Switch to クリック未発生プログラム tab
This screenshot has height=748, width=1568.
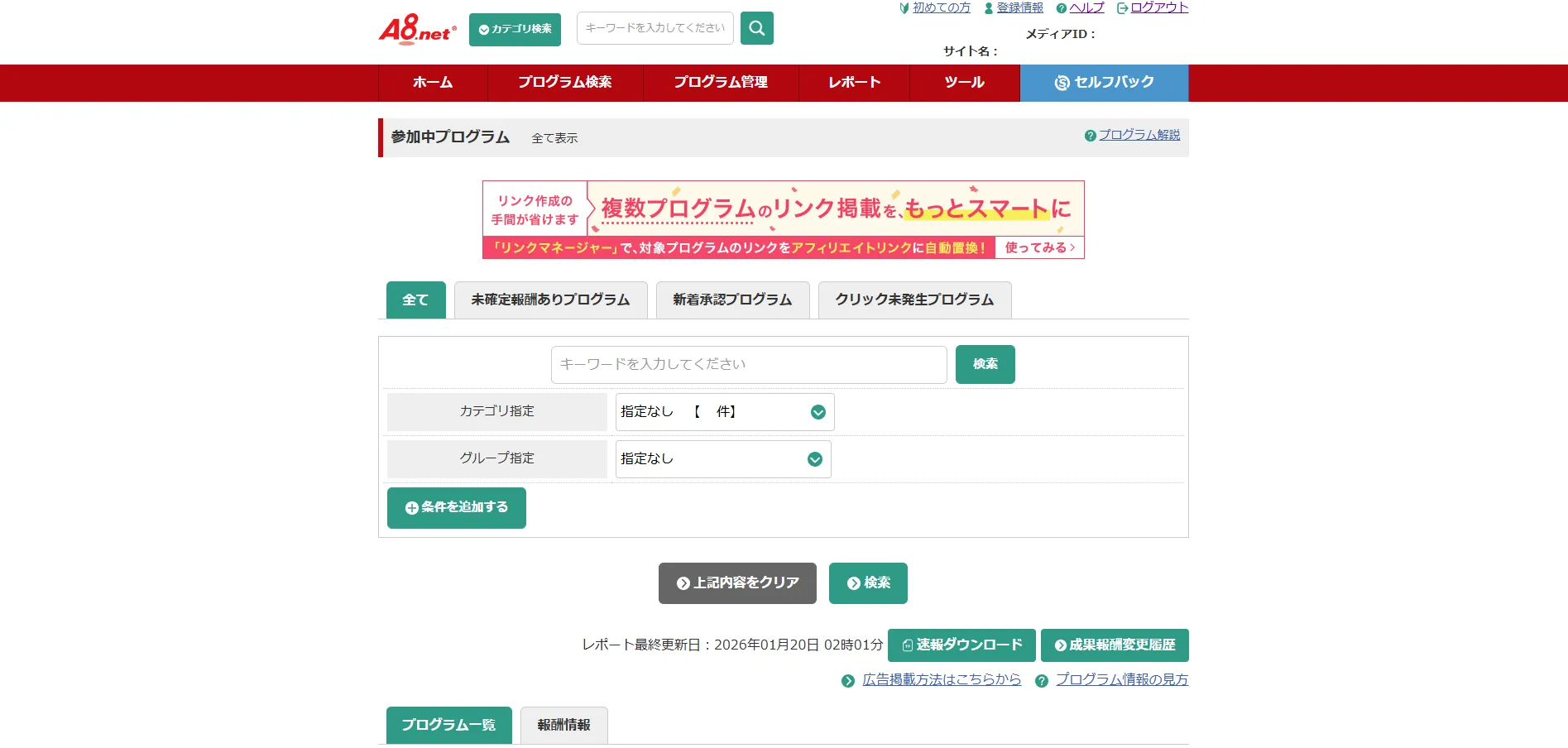tap(915, 300)
